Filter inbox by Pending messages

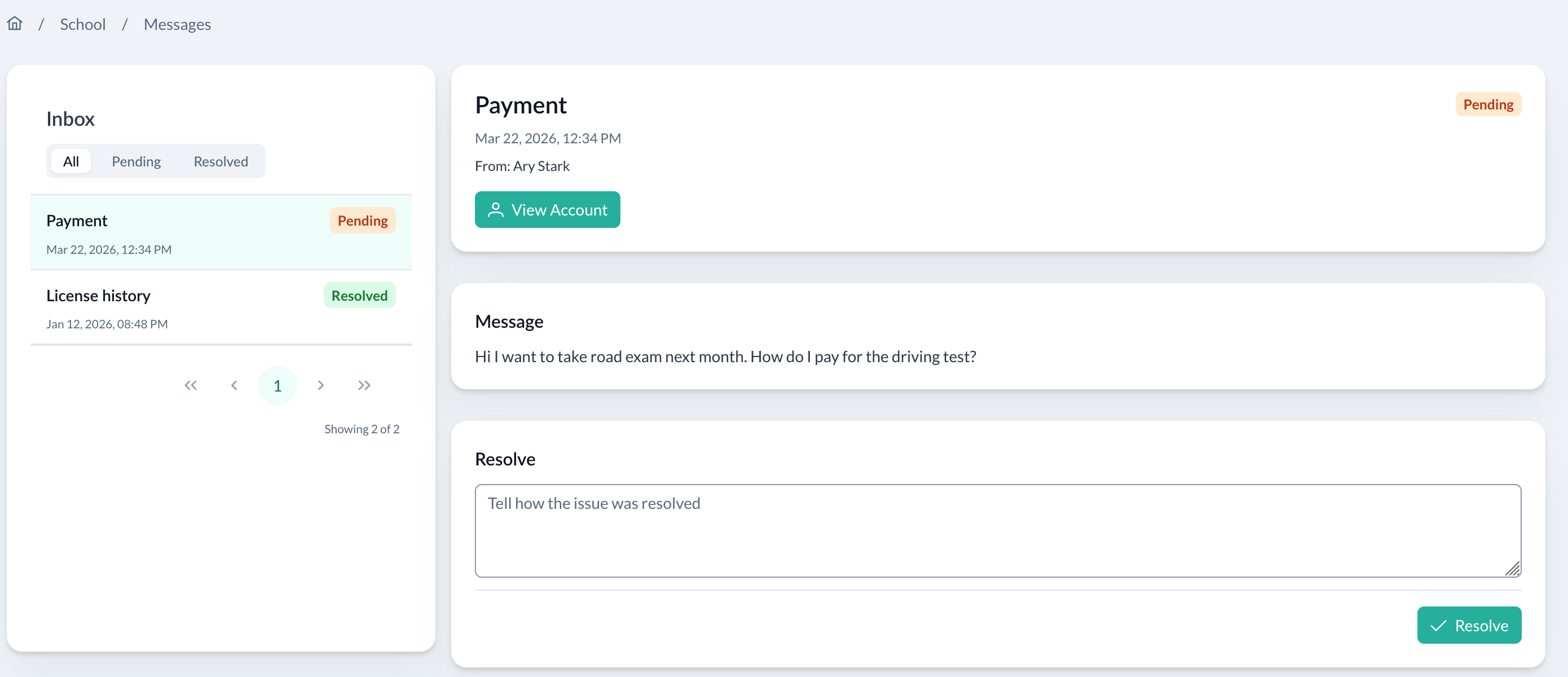[x=136, y=161]
